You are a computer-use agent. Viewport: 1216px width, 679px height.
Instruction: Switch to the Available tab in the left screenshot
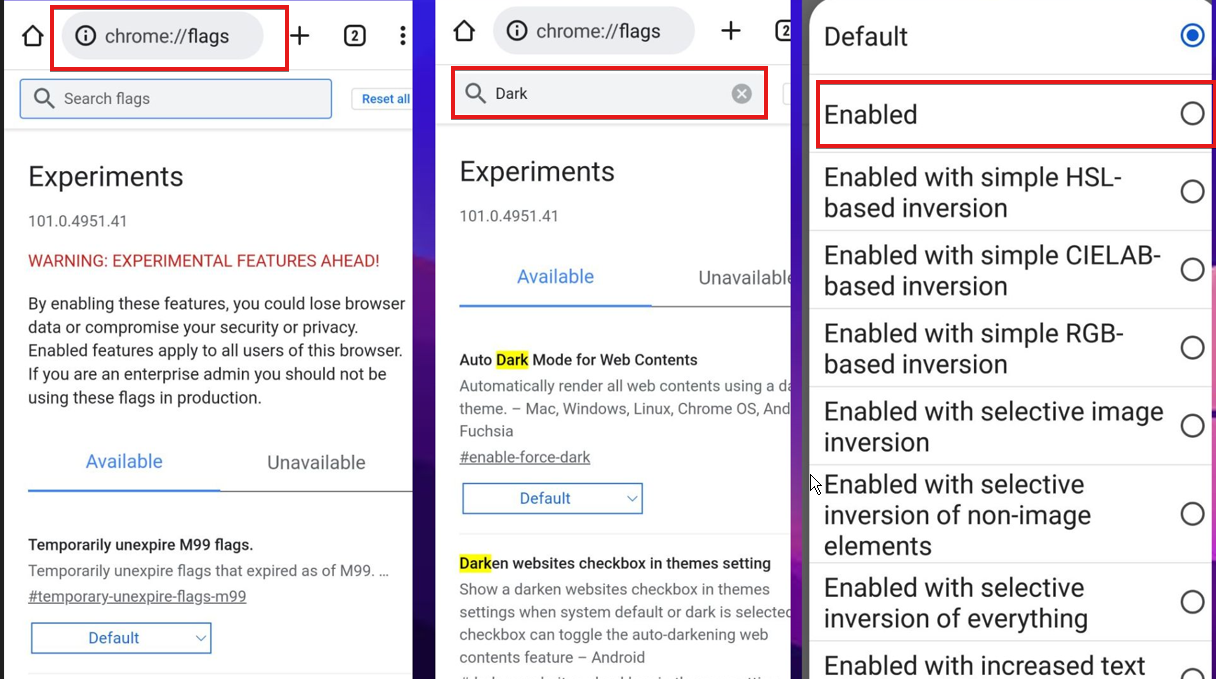point(124,462)
